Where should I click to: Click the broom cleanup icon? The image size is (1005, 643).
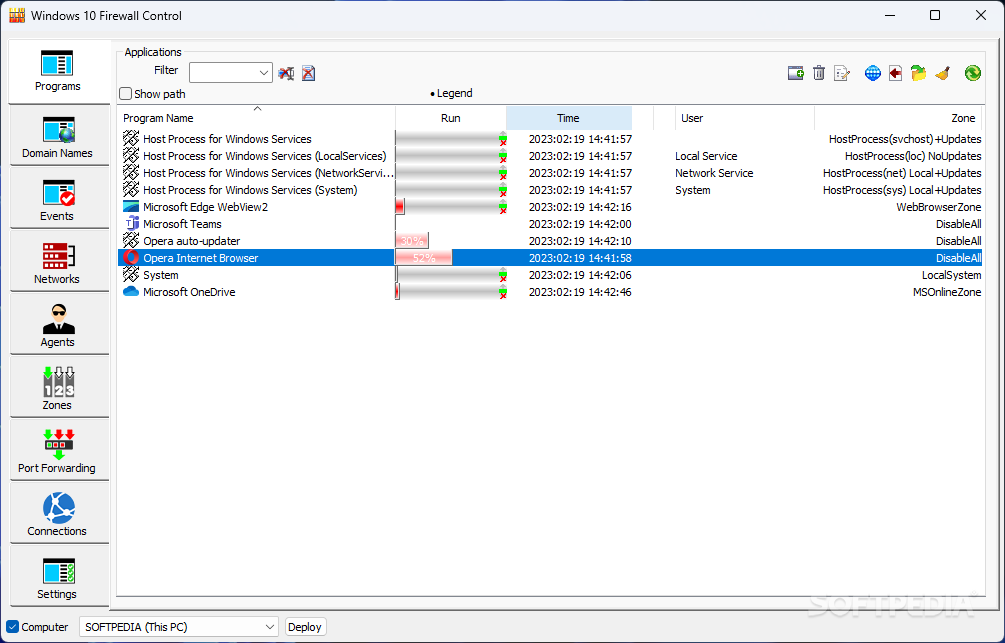point(942,73)
